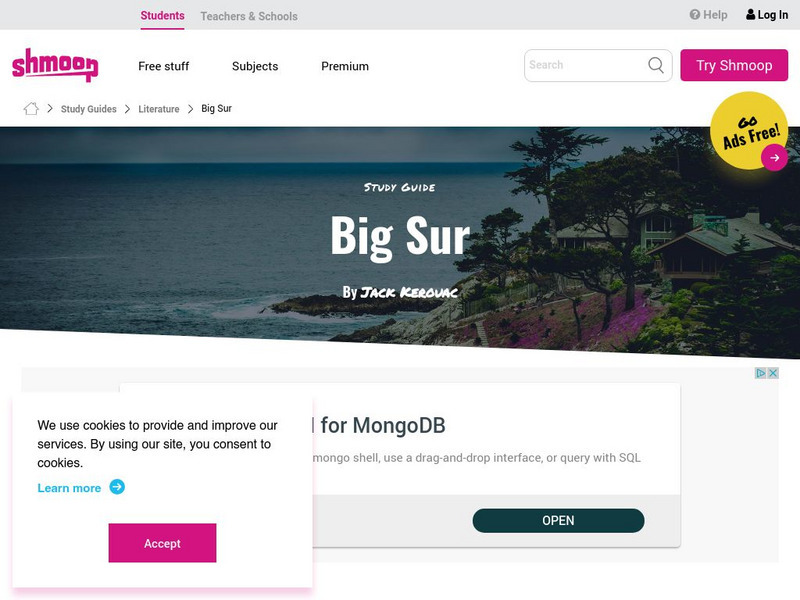Go to Literature breadcrumb link

point(159,109)
